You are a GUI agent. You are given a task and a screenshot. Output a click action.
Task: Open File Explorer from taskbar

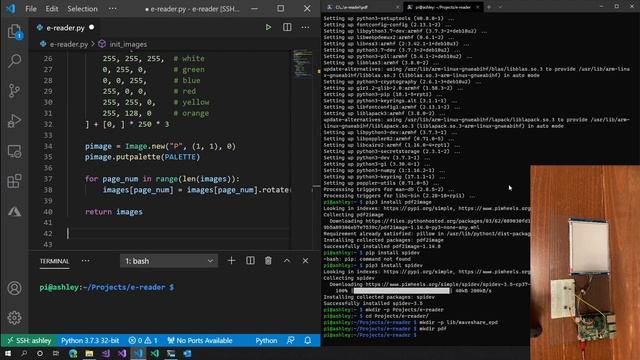pyautogui.click(x=89, y=353)
